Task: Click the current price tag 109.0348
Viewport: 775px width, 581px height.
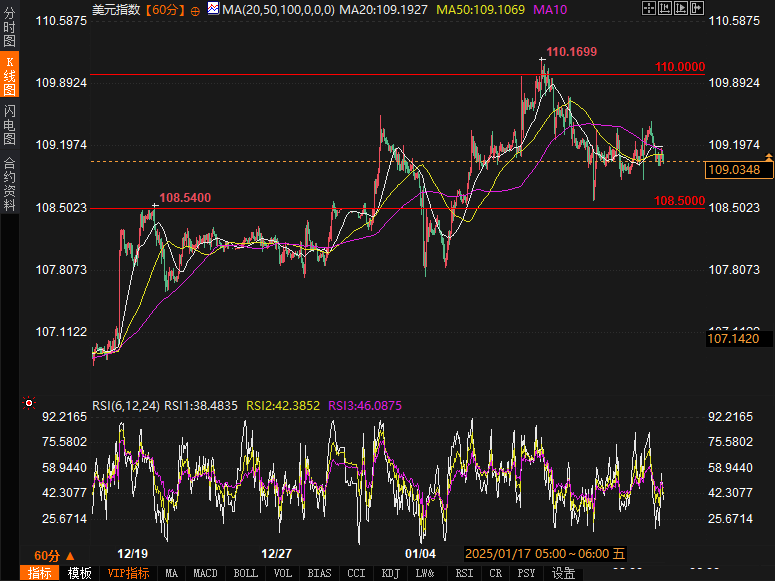Action: pyautogui.click(x=739, y=170)
